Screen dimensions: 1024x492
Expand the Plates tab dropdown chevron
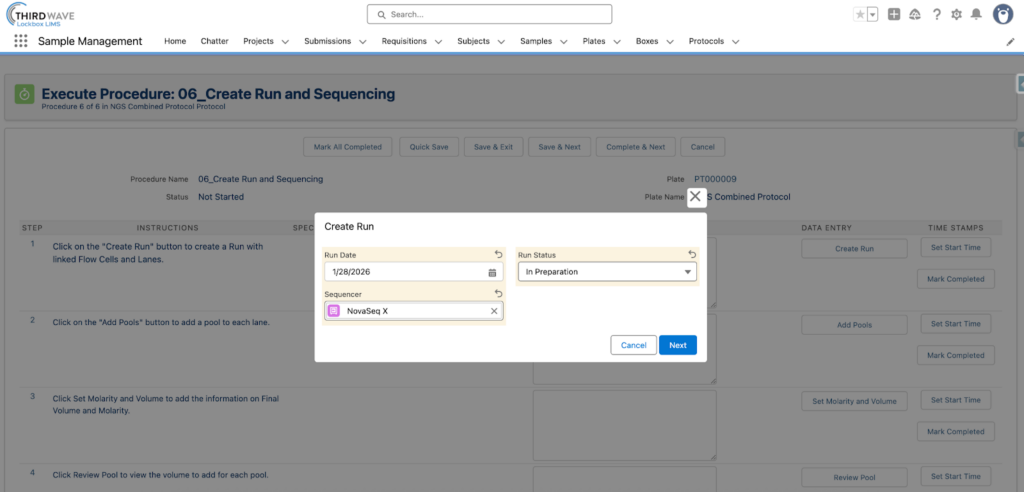click(616, 41)
